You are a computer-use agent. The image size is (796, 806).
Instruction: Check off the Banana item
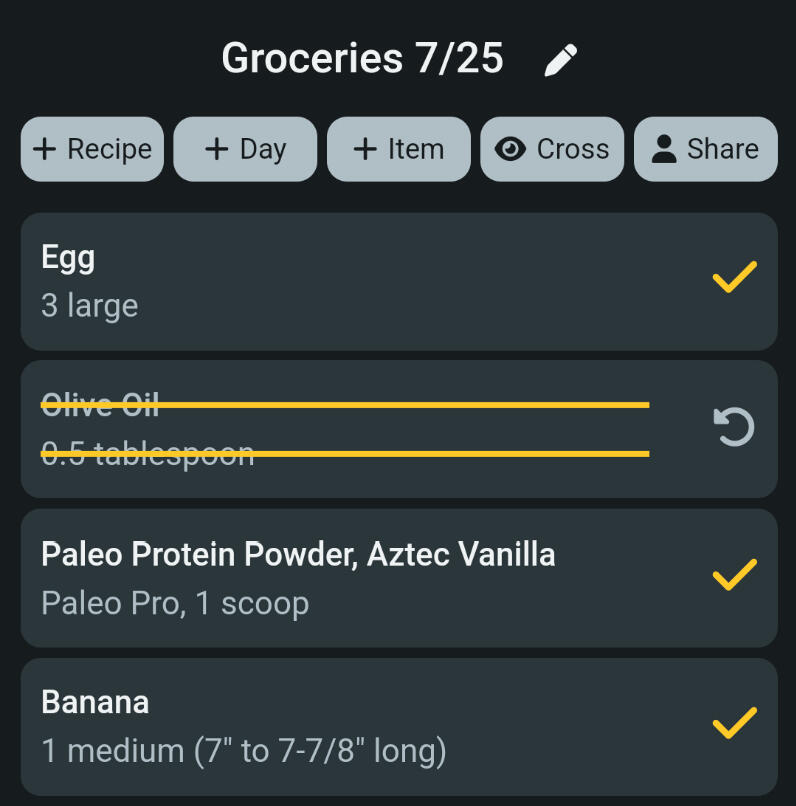(x=734, y=723)
